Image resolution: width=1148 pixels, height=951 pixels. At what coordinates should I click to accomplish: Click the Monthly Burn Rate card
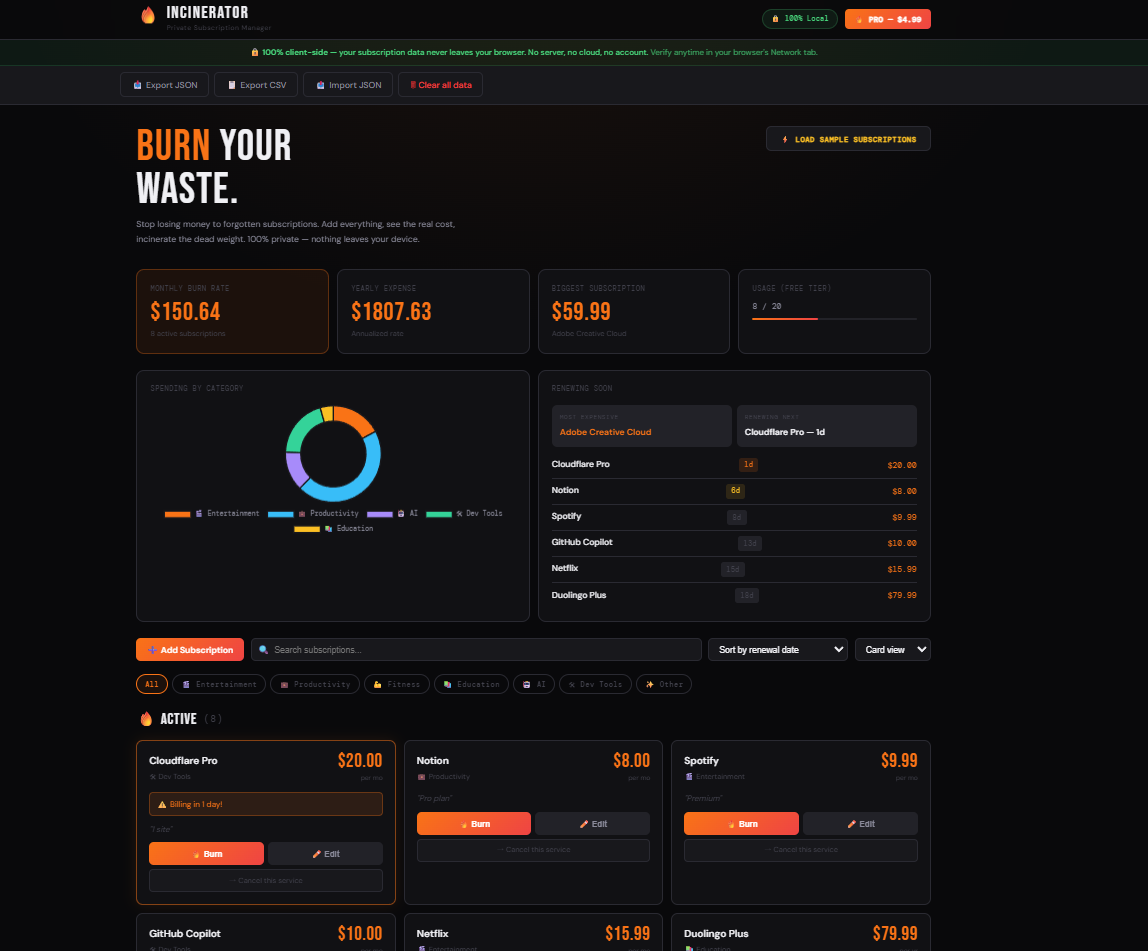232,312
